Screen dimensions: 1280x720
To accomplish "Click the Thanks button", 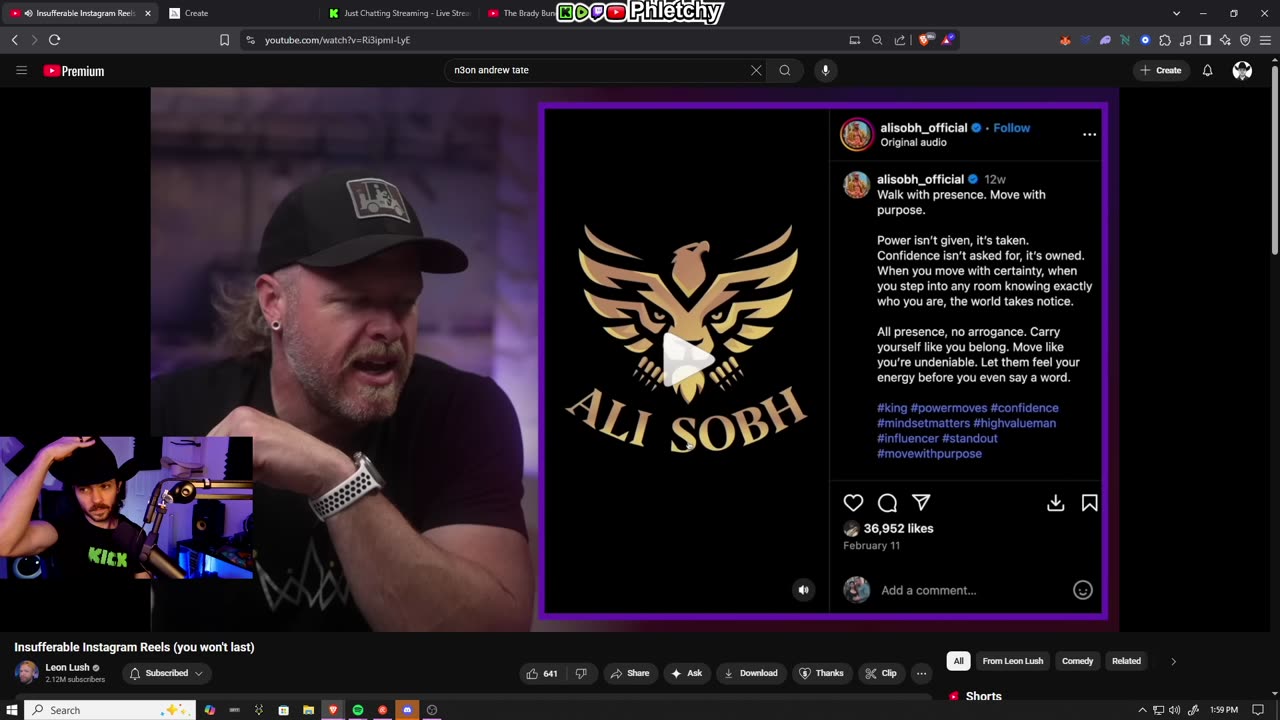I will pos(821,673).
